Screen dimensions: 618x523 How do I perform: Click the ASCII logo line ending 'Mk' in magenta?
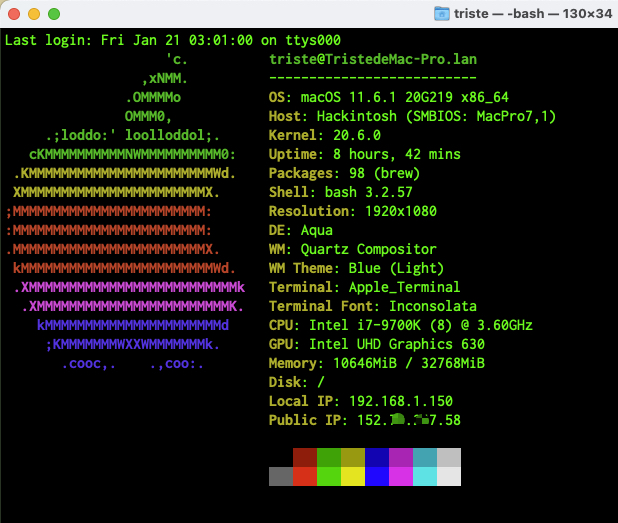[129, 287]
